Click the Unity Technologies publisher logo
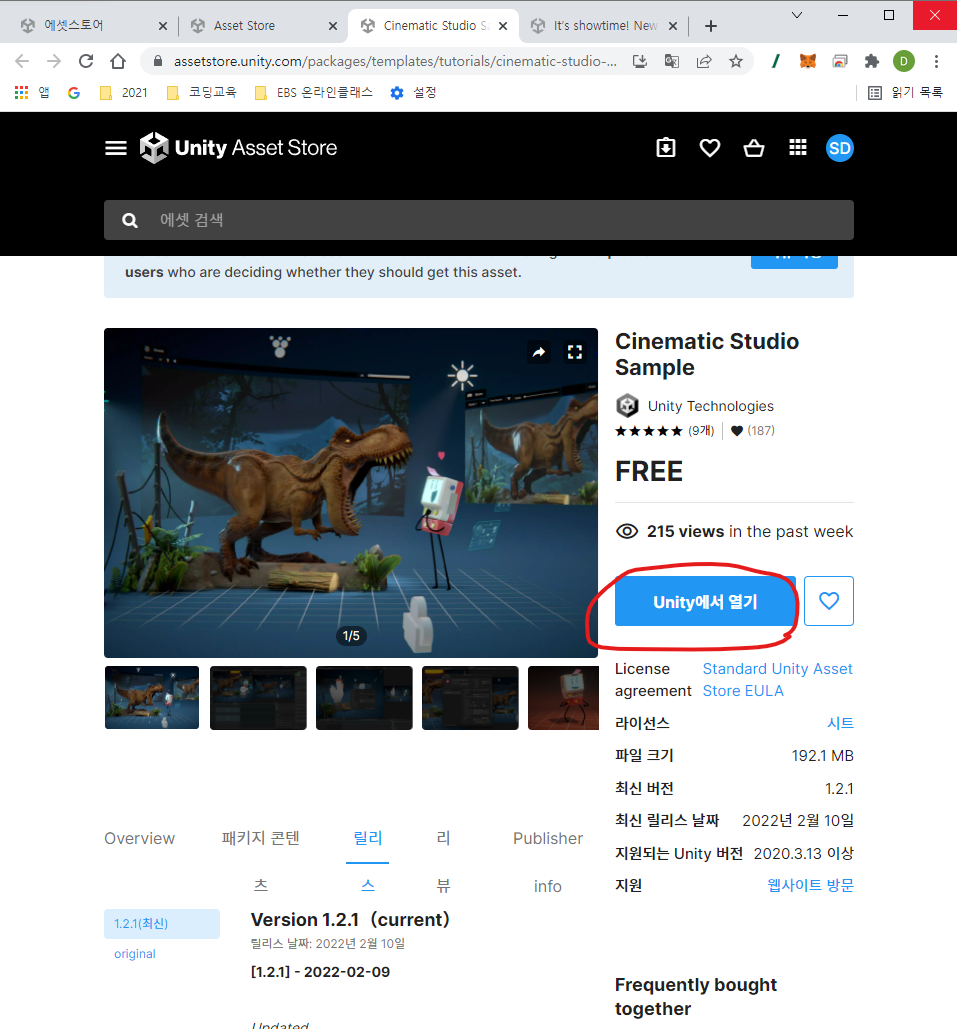Screen dimensions: 957x1029 tap(627, 406)
